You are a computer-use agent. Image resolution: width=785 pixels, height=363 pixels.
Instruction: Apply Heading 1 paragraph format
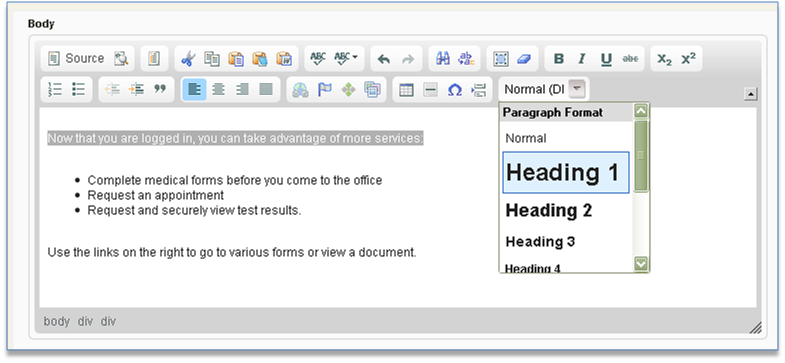[x=566, y=172]
